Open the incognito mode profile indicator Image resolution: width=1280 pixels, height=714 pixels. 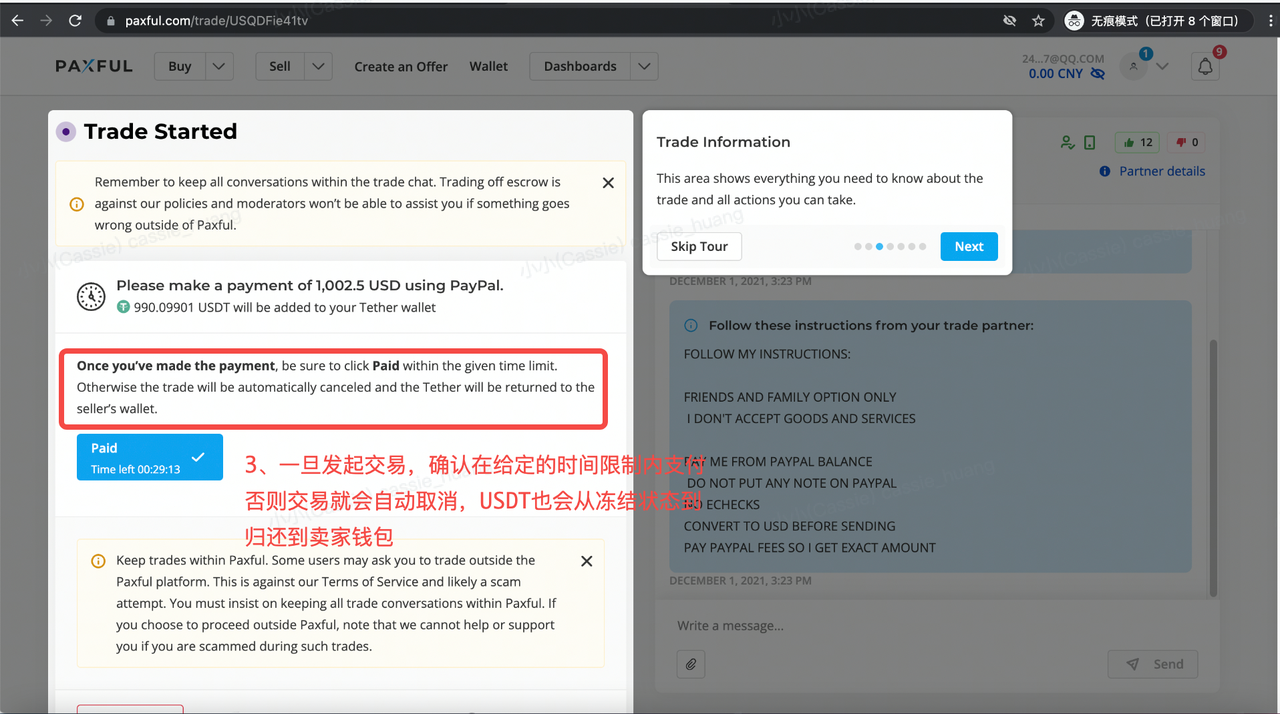pos(1155,20)
